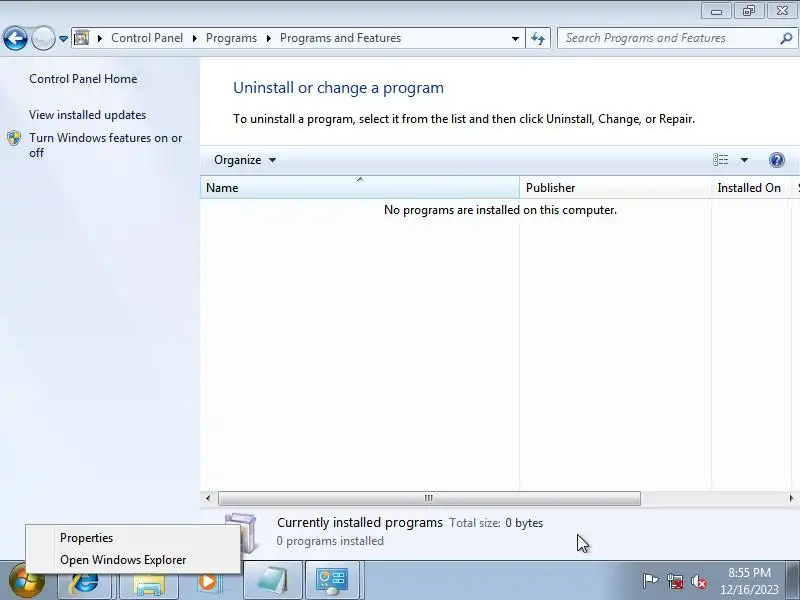Image resolution: width=800 pixels, height=600 pixels.
Task: Expand arrow after Control Panel breadcrumb
Action: (194, 39)
